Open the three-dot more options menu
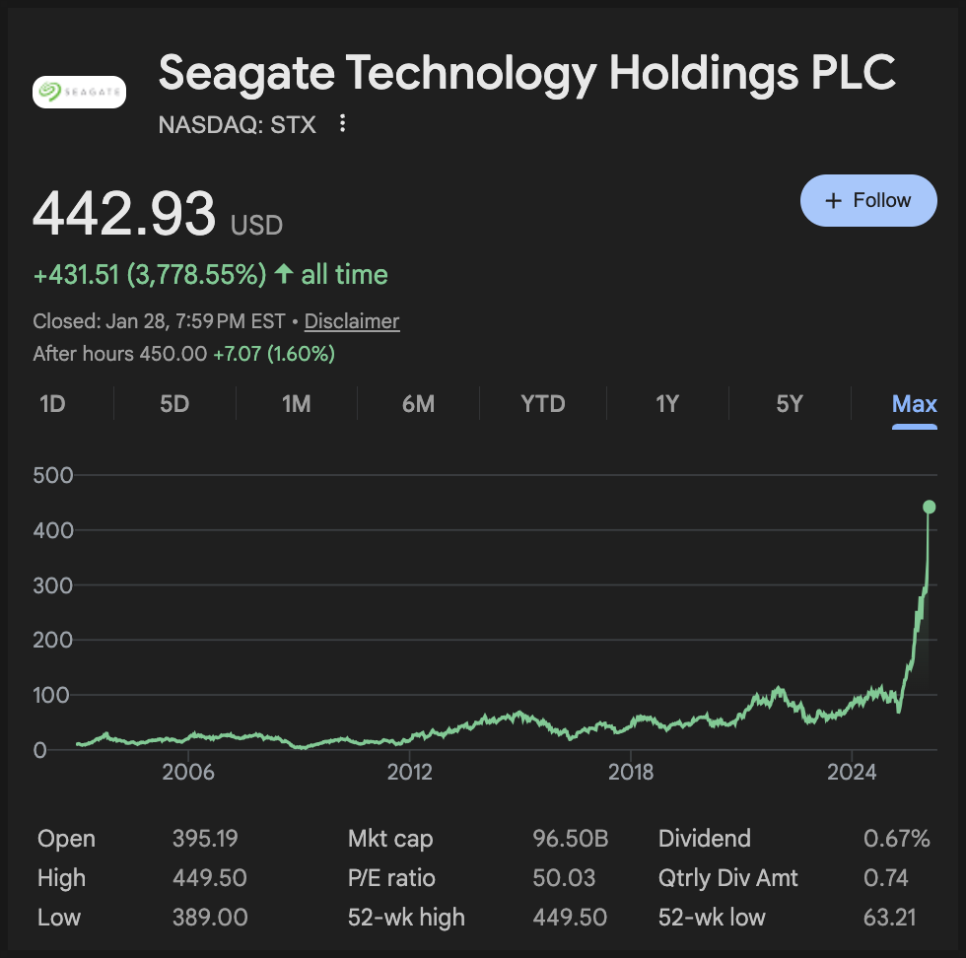Screen dimensions: 966x958 click(x=343, y=123)
